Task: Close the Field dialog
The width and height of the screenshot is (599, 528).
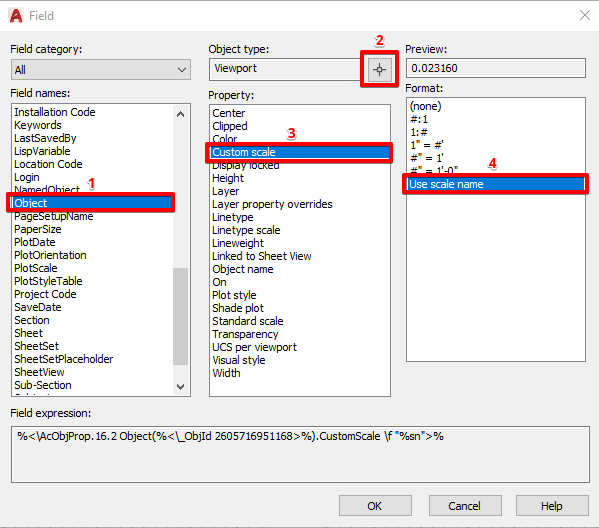Action: click(x=584, y=15)
